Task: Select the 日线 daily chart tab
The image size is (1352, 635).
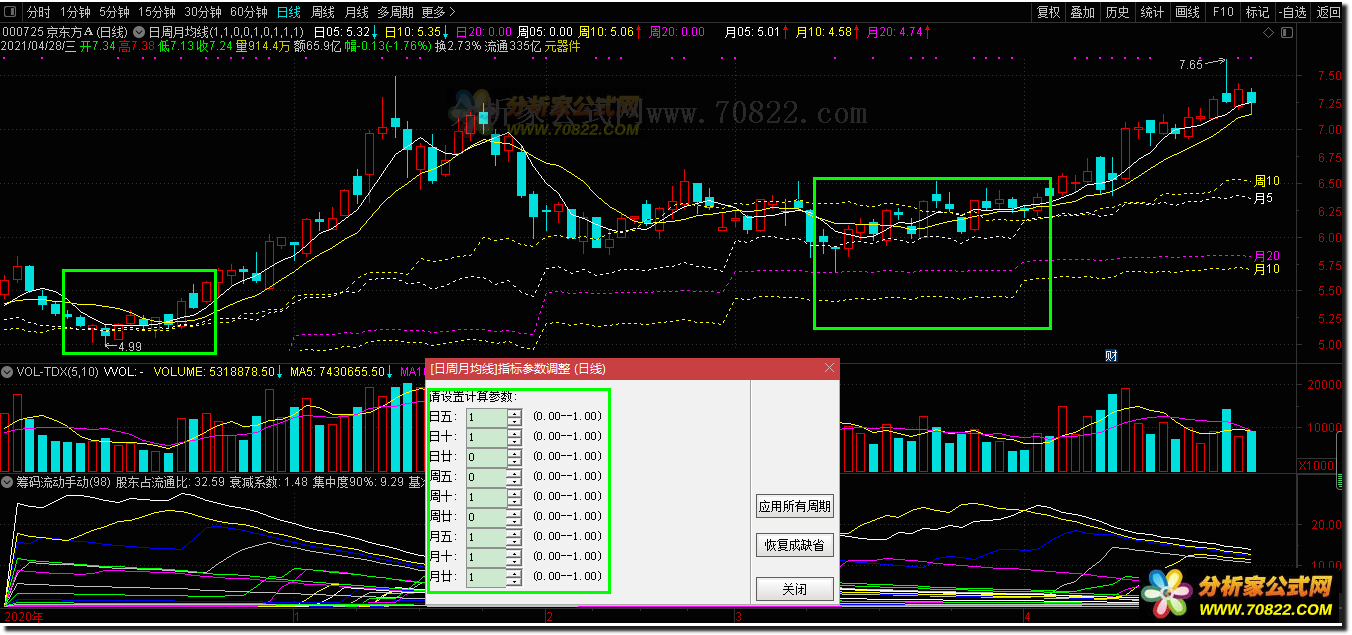Action: pos(289,12)
